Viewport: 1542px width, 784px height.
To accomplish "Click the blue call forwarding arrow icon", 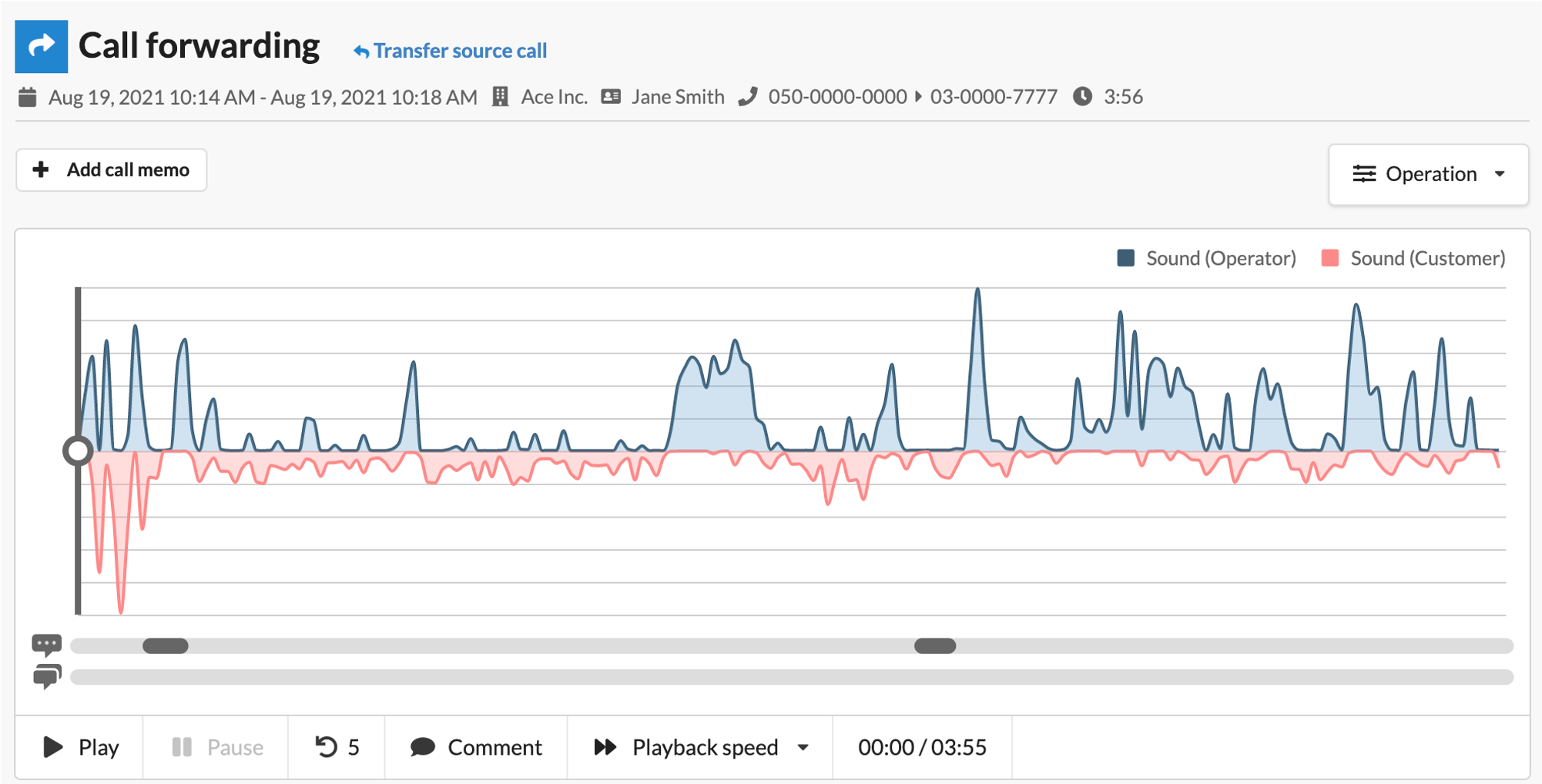I will tap(42, 46).
